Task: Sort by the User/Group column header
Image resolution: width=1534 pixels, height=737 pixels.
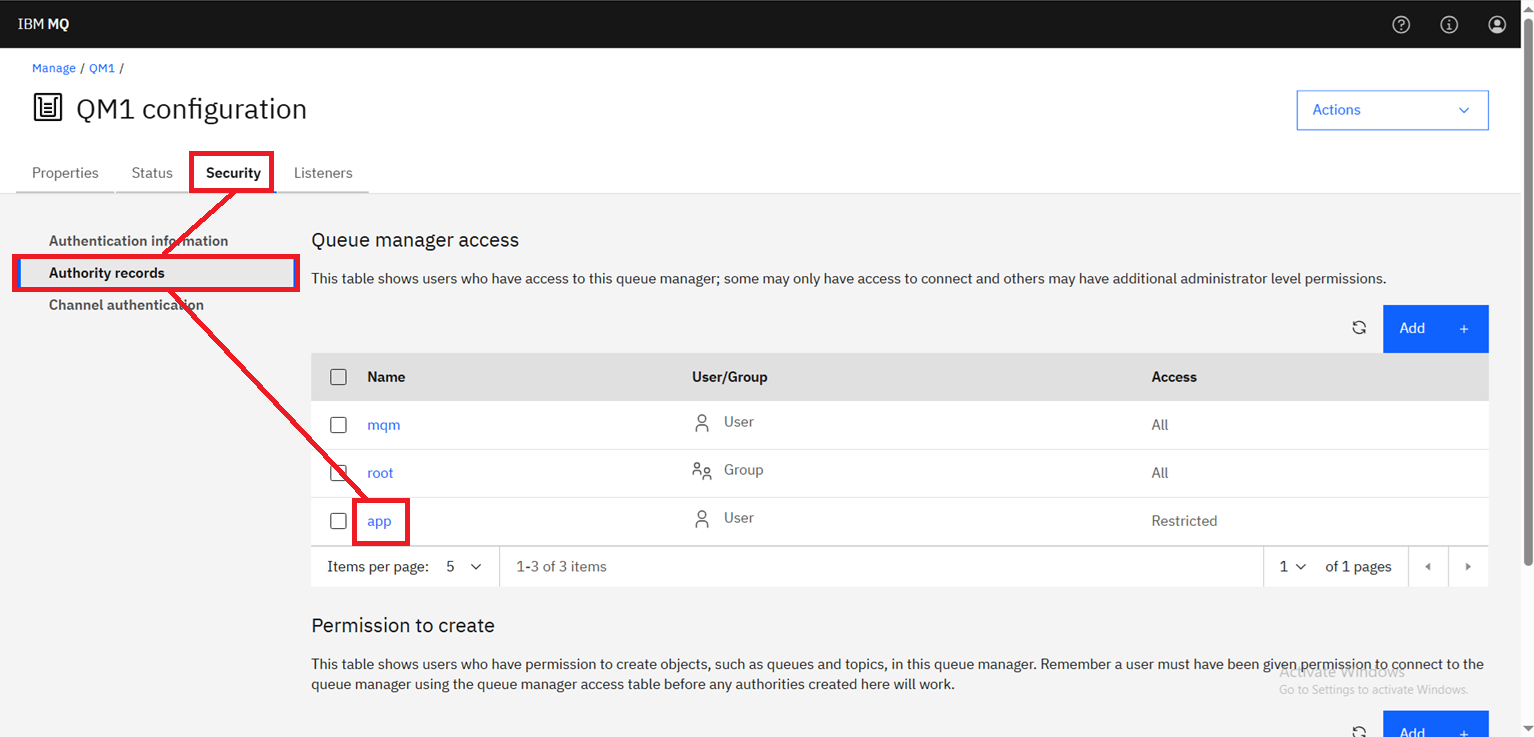Action: pyautogui.click(x=730, y=377)
